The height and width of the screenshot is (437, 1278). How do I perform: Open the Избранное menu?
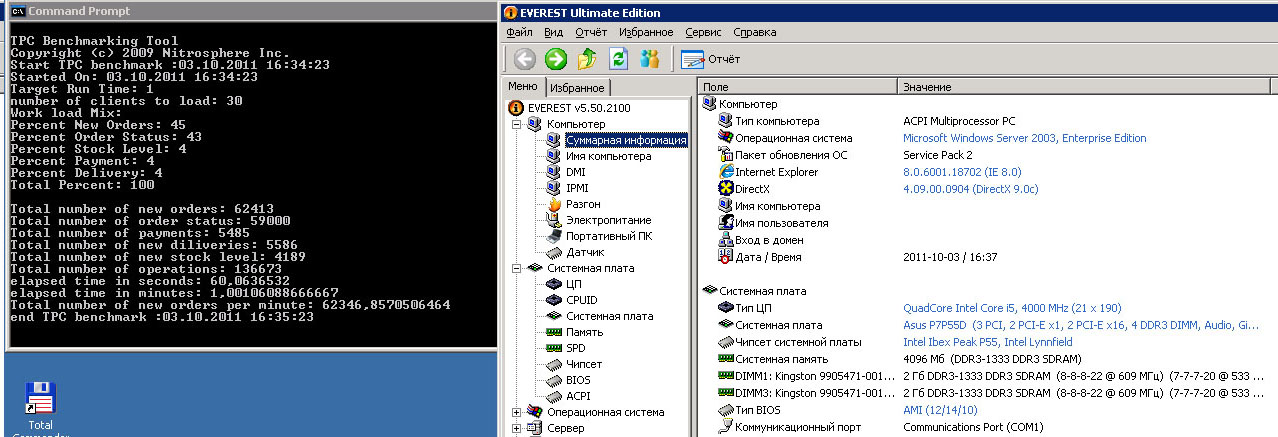(646, 32)
